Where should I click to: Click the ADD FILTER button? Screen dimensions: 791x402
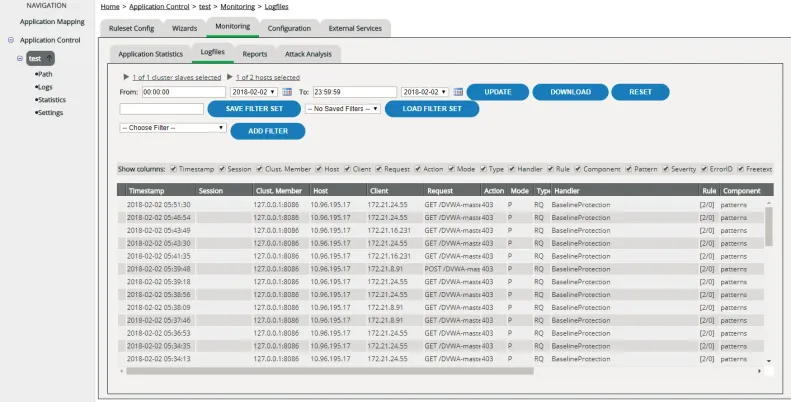pos(268,131)
